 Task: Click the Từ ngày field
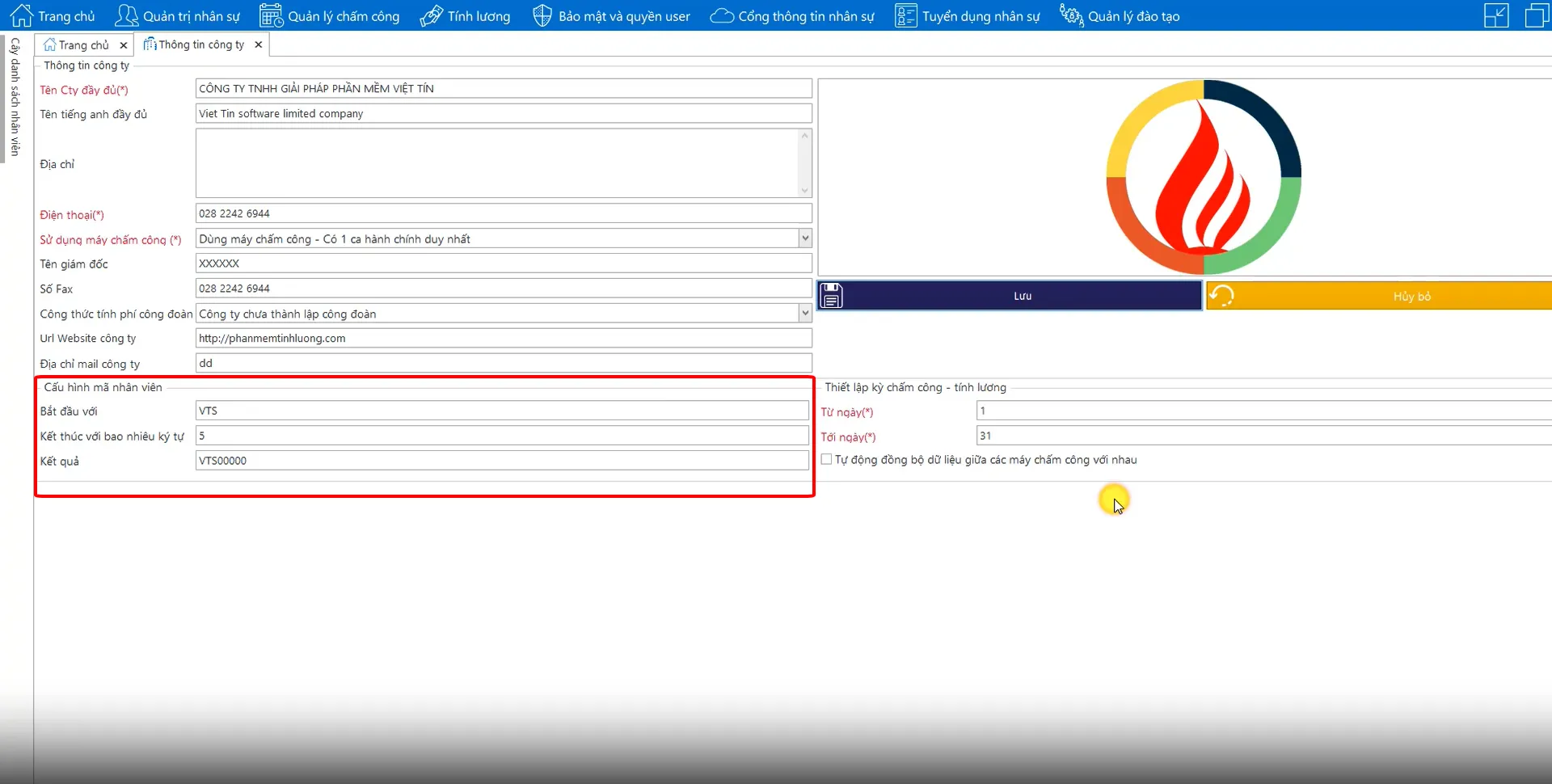(x=1264, y=411)
